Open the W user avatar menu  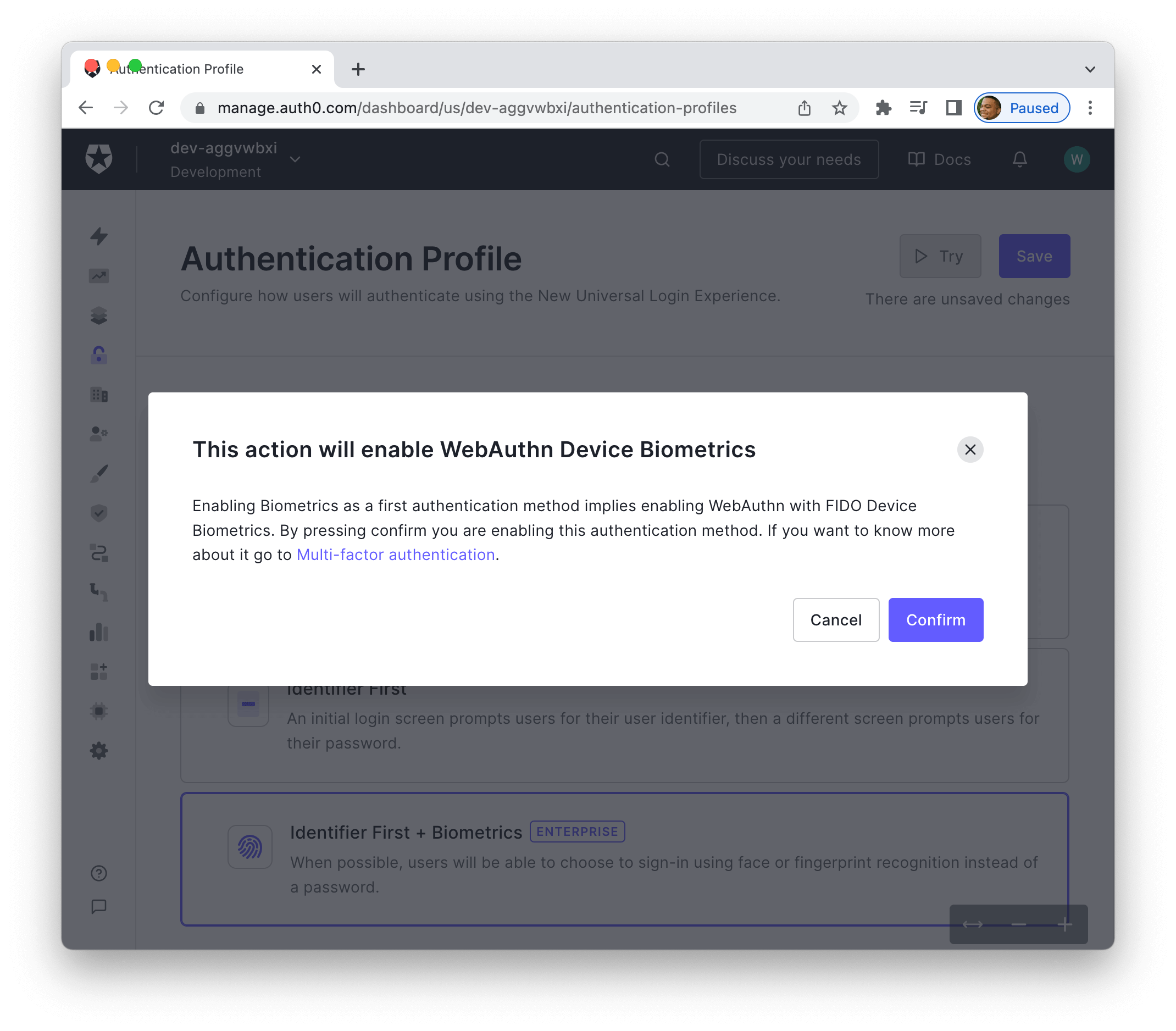[1076, 159]
